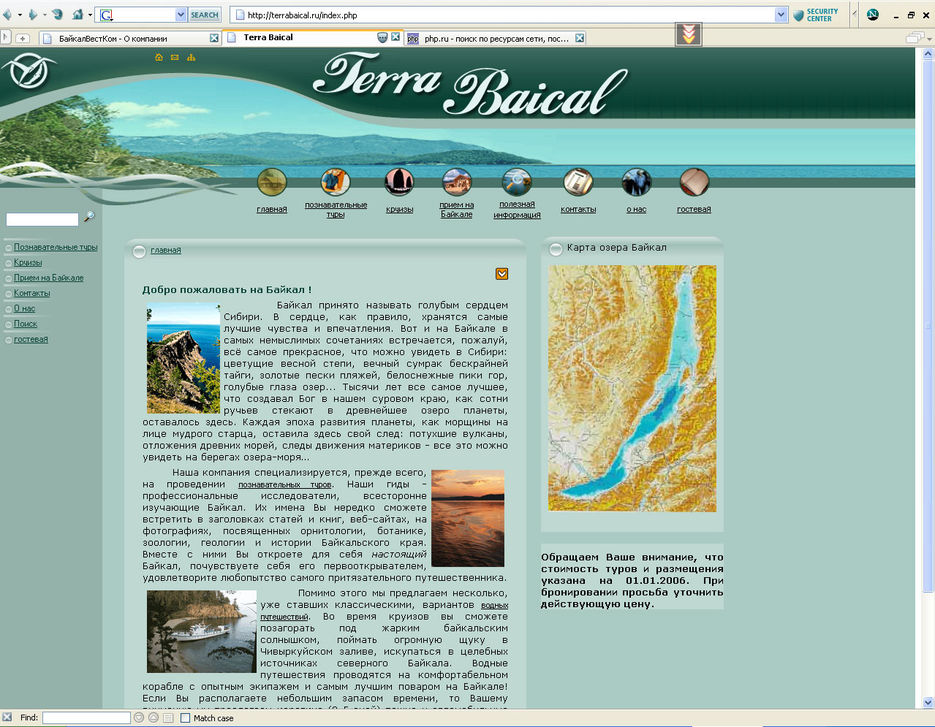Open sidebar link Круизы

28,262
